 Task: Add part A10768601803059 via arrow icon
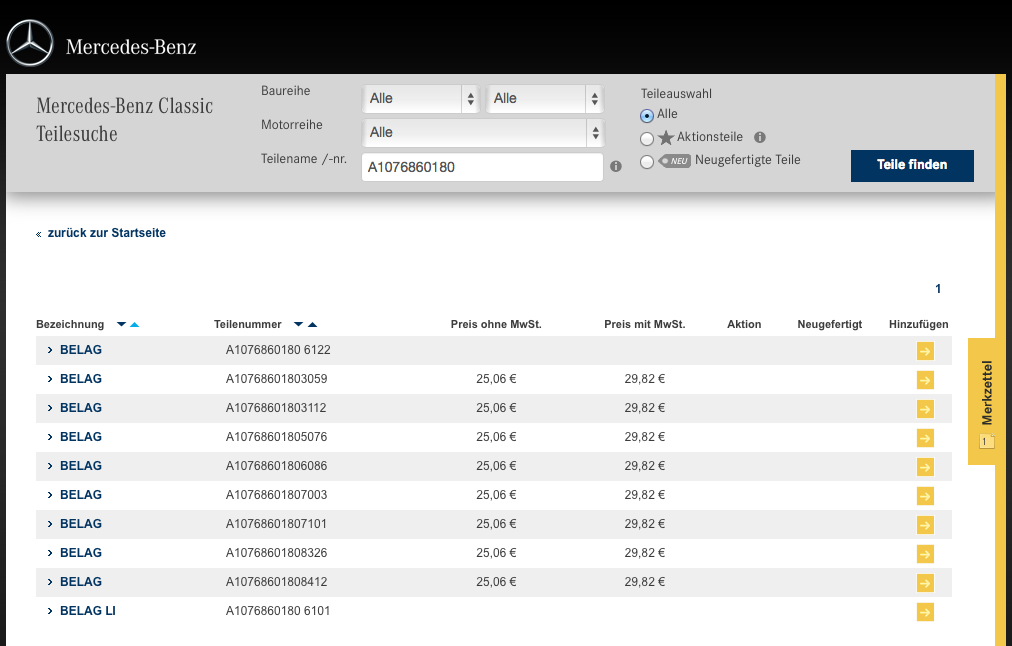tap(925, 380)
